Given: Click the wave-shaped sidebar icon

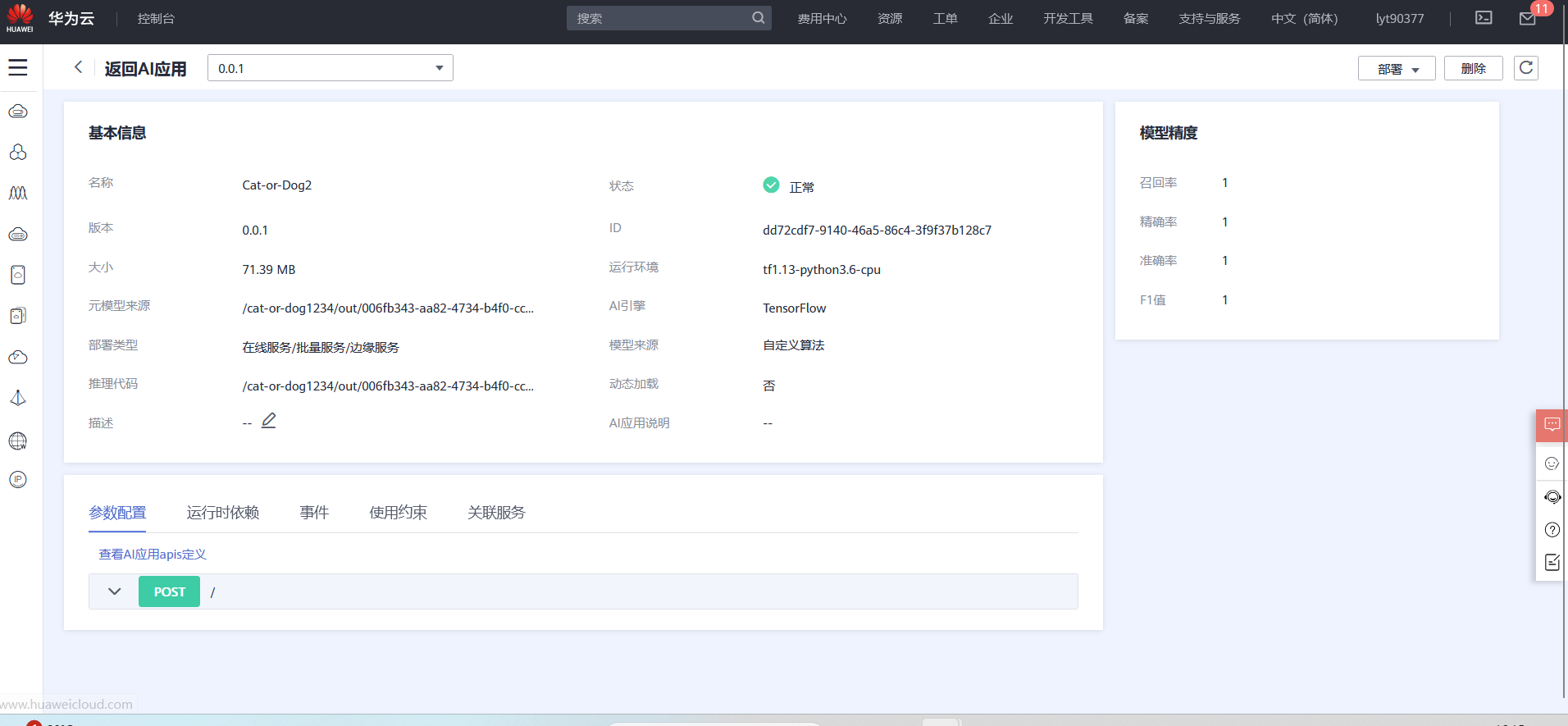Looking at the screenshot, I should click(18, 193).
